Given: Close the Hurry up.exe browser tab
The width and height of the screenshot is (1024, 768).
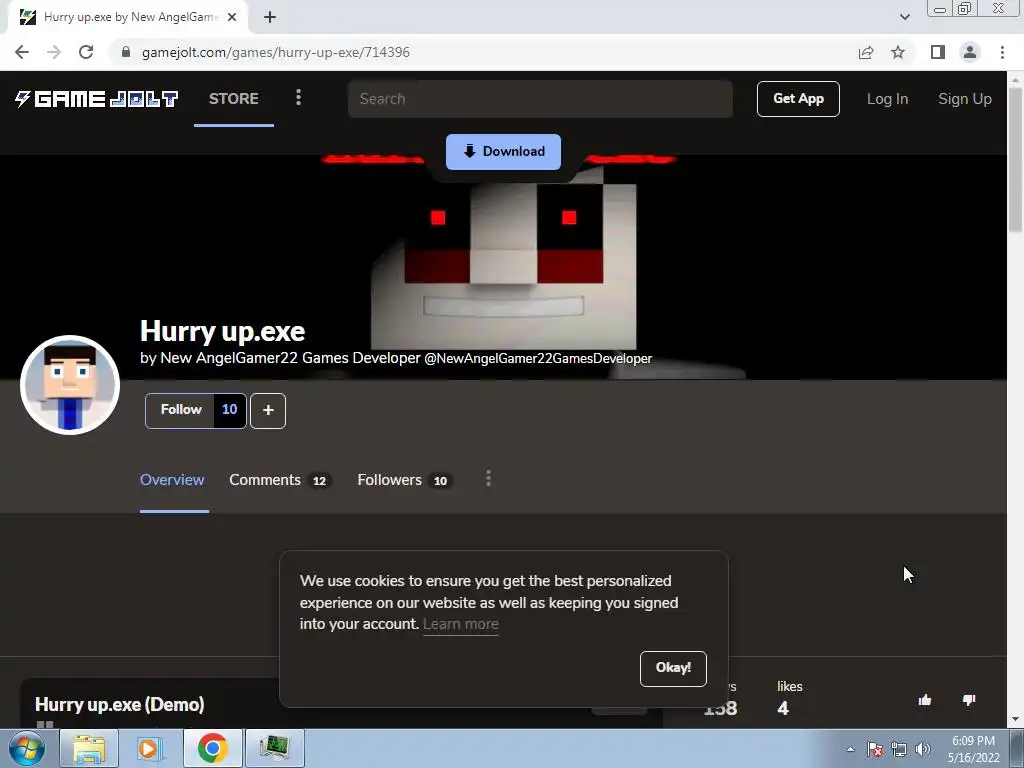Looking at the screenshot, I should click(232, 18).
